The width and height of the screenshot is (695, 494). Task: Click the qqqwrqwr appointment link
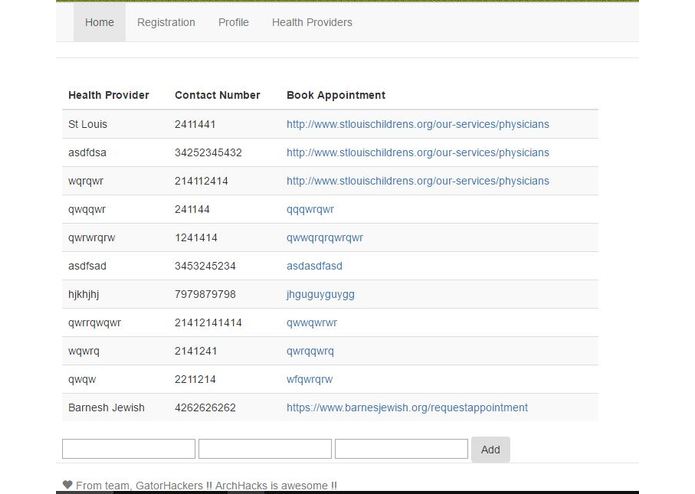click(x=310, y=210)
